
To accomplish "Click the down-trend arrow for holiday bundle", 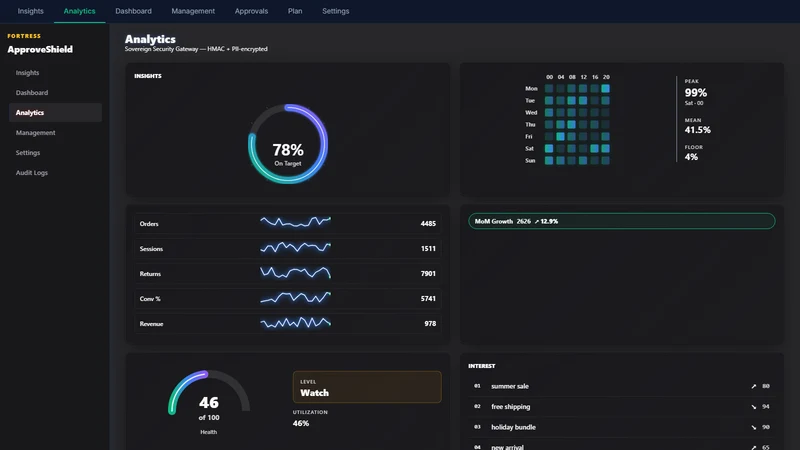I will 754,427.
